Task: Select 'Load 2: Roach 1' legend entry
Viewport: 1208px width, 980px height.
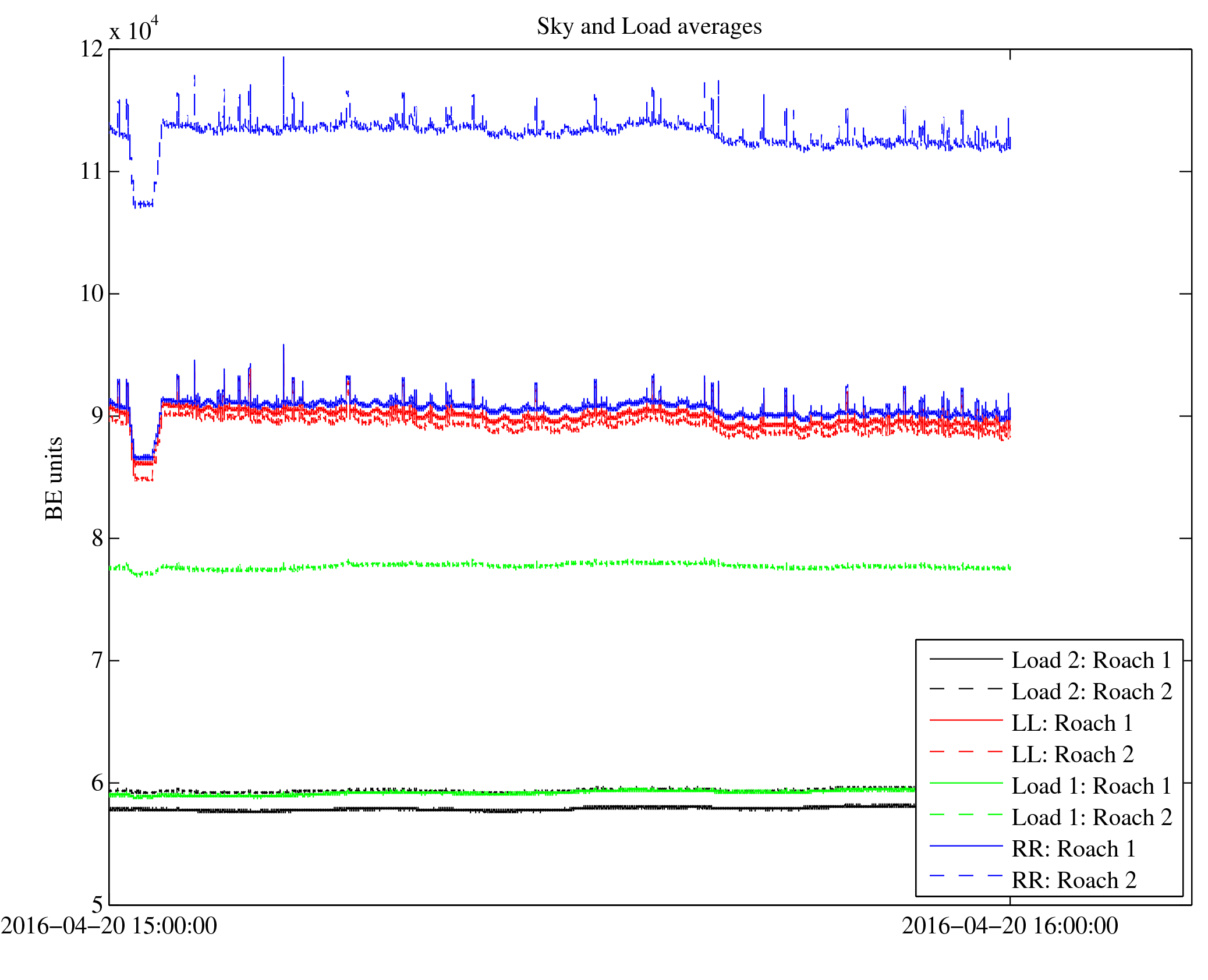Action: tap(1091, 660)
